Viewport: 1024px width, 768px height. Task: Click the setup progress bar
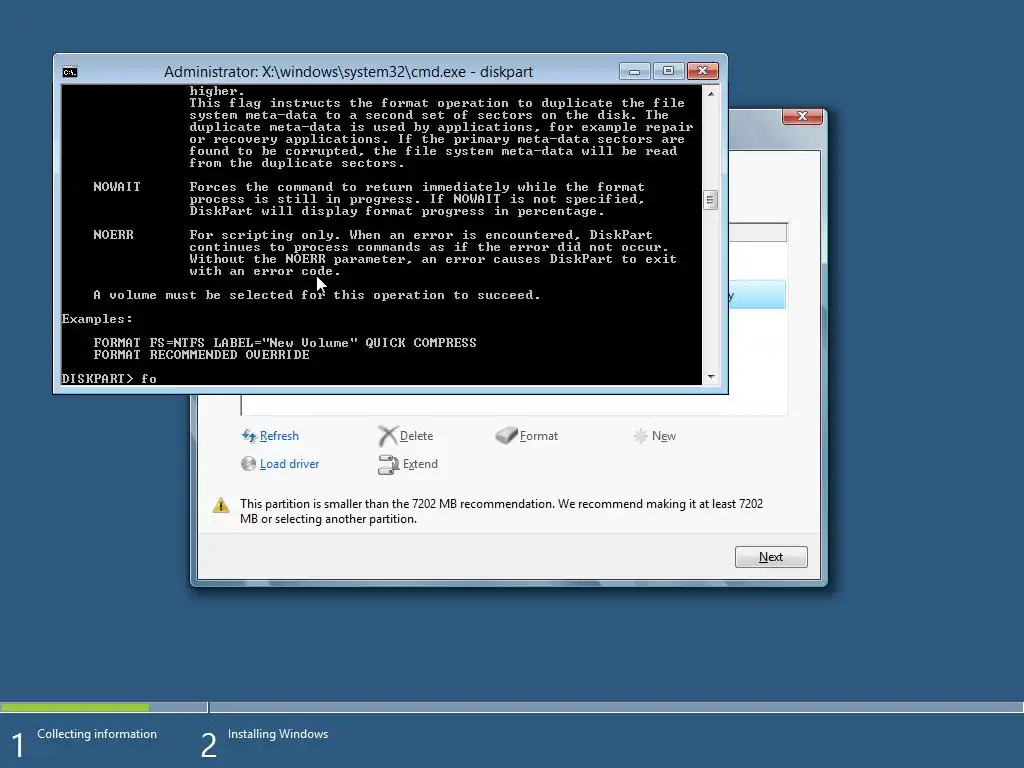pyautogui.click(x=512, y=707)
